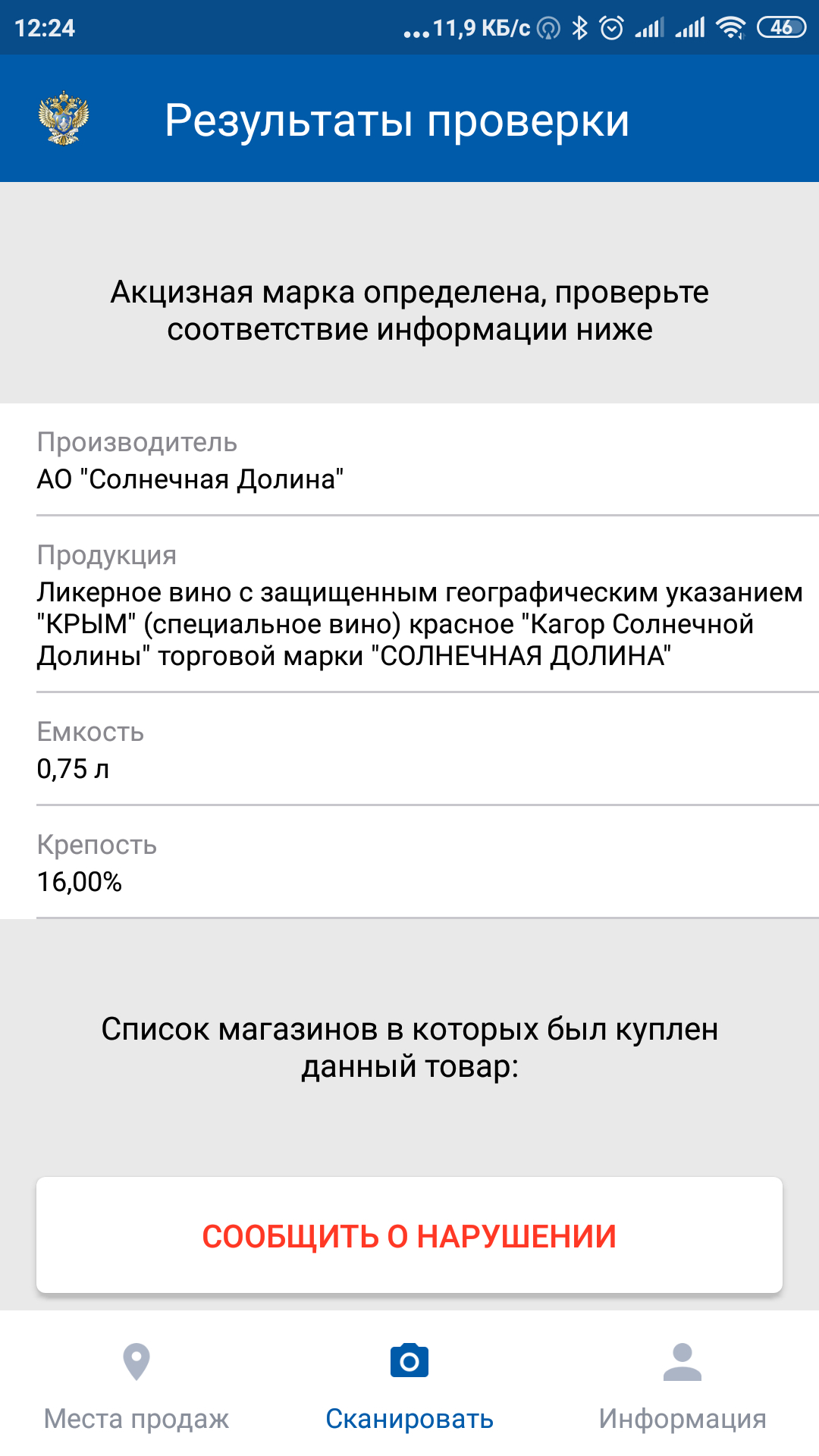This screenshot has height=1456, width=819.
Task: Tap the alarm clock status icon
Action: (611, 28)
